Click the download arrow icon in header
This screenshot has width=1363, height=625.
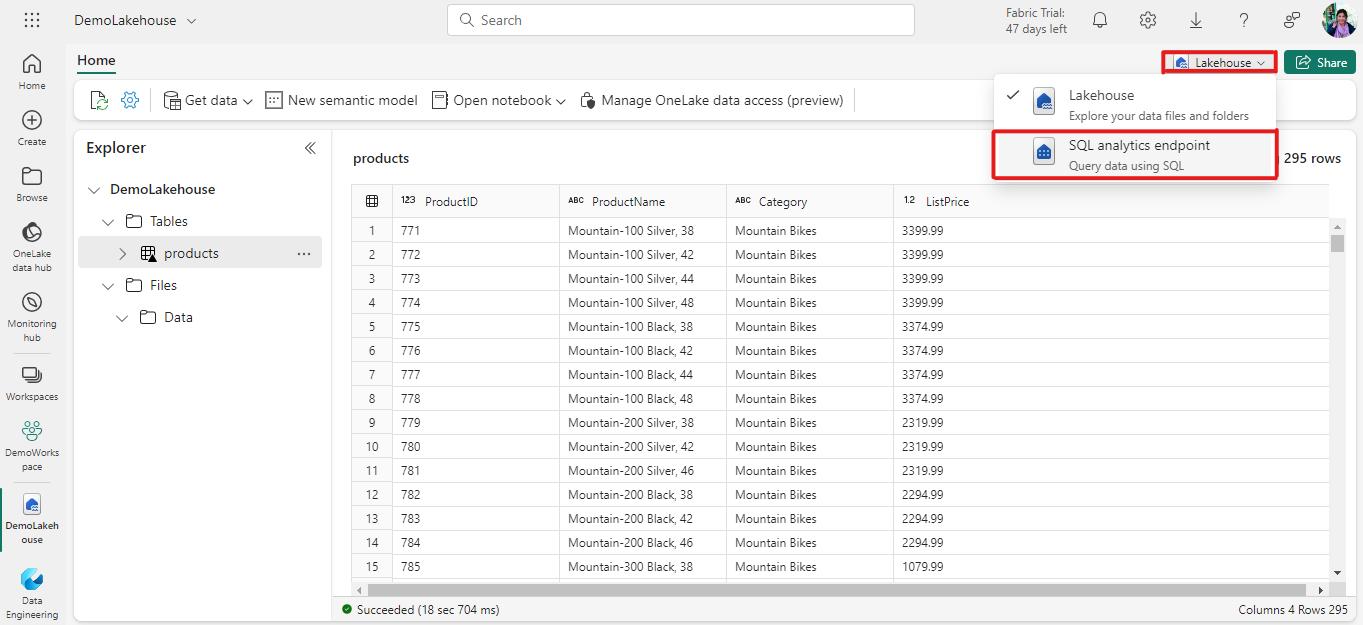point(1196,20)
